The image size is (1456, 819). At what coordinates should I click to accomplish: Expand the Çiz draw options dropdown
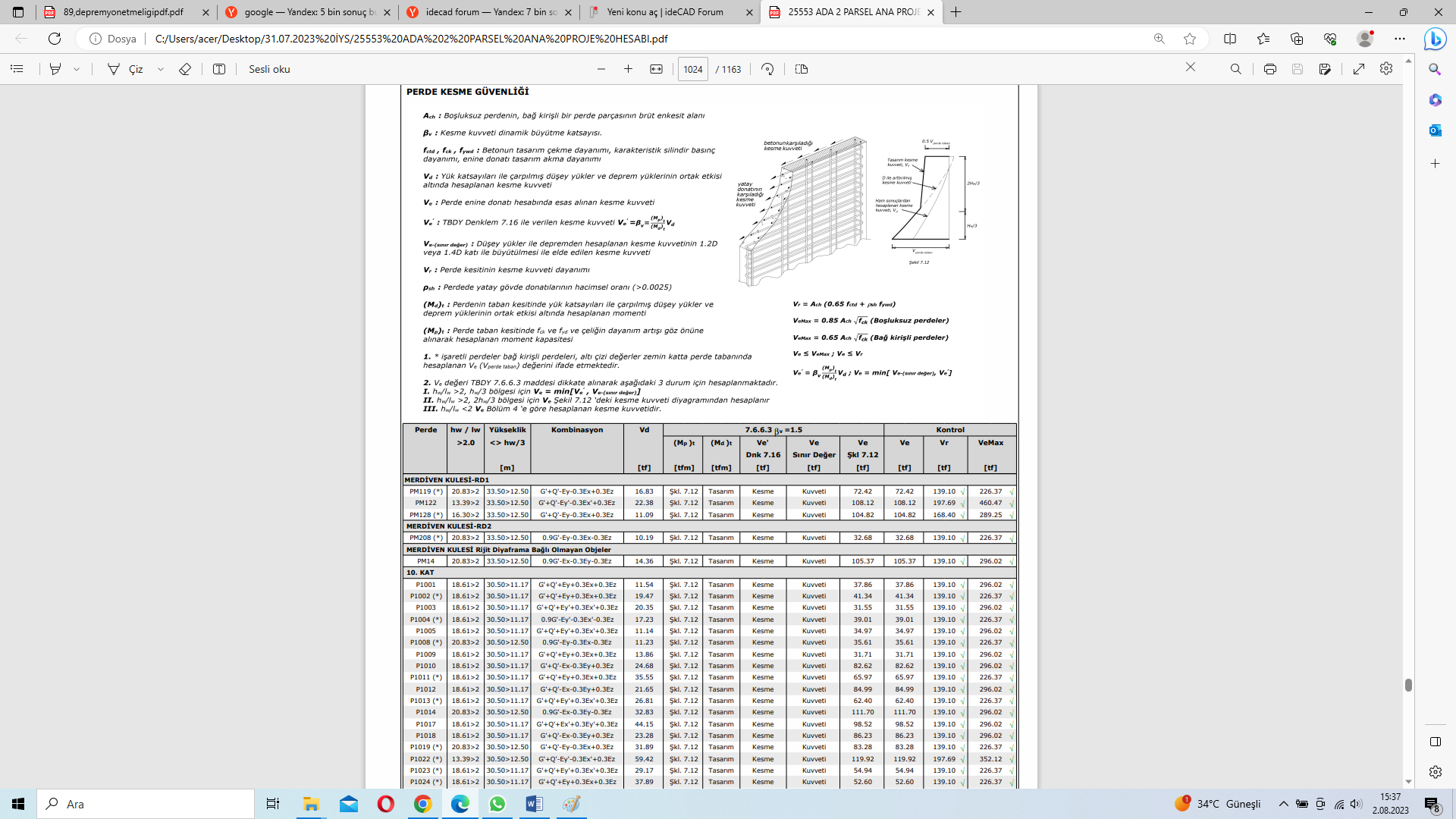161,69
